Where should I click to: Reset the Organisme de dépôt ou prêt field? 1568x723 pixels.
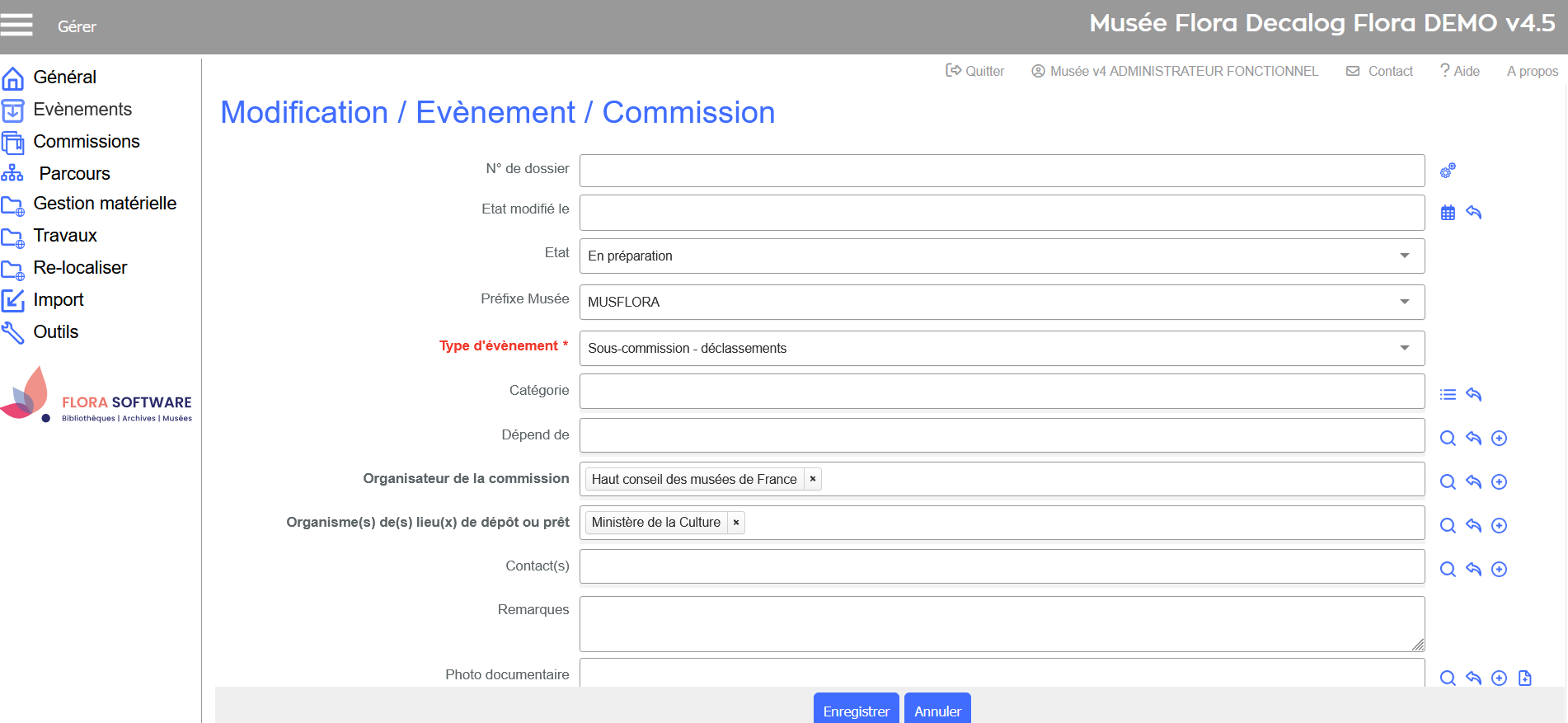1473,526
